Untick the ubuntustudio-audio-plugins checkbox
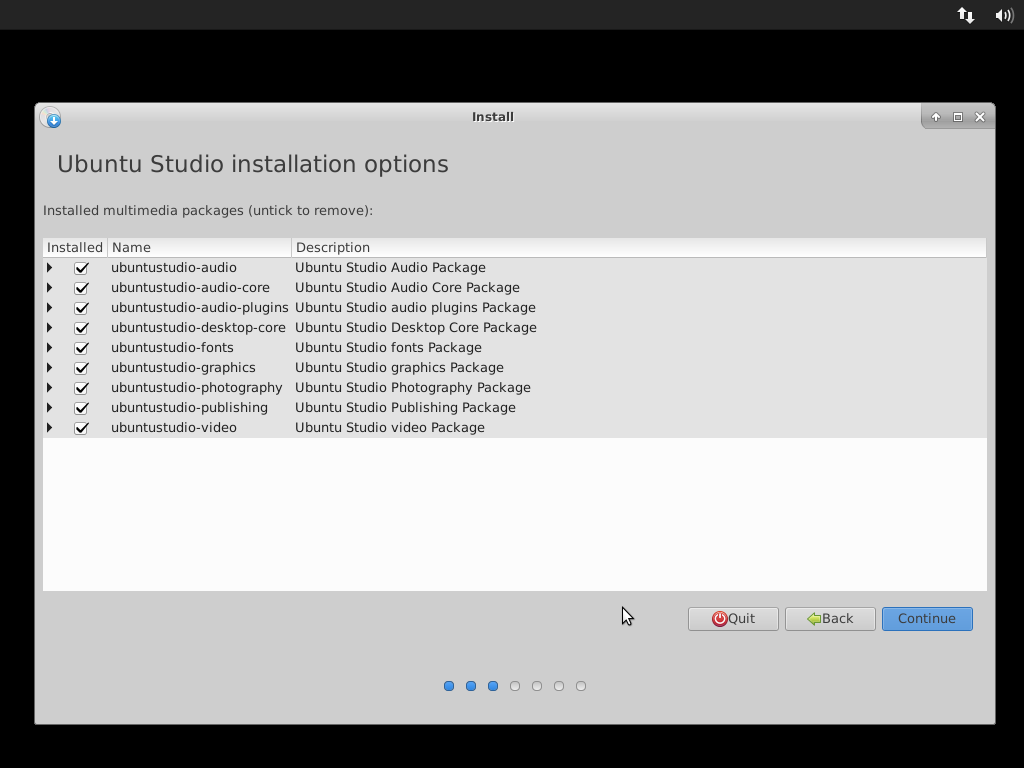The width and height of the screenshot is (1024, 768). coord(82,308)
